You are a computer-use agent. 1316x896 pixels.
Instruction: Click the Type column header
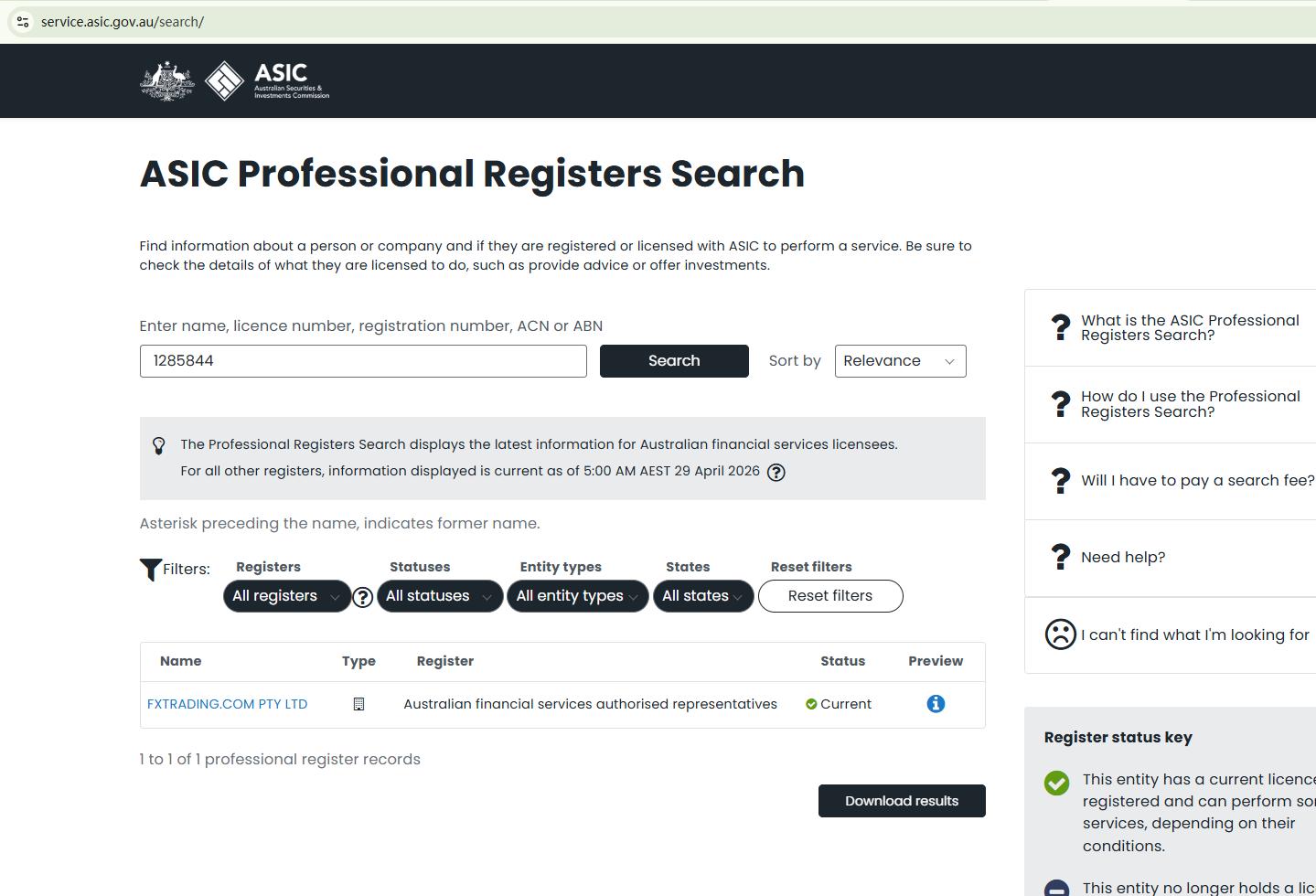point(358,661)
